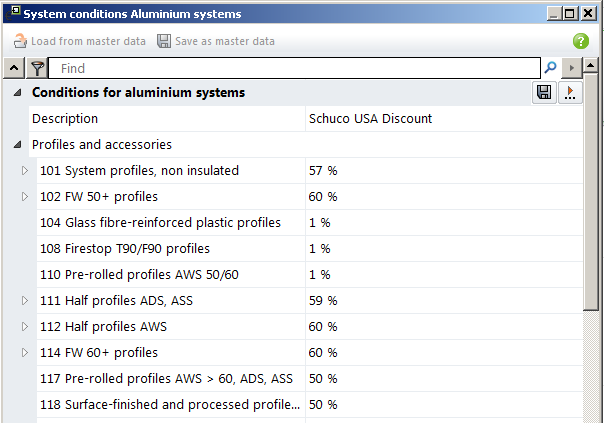Screen dimensions: 604x423
Task: Click Load from master data
Action: [x=79, y=41]
